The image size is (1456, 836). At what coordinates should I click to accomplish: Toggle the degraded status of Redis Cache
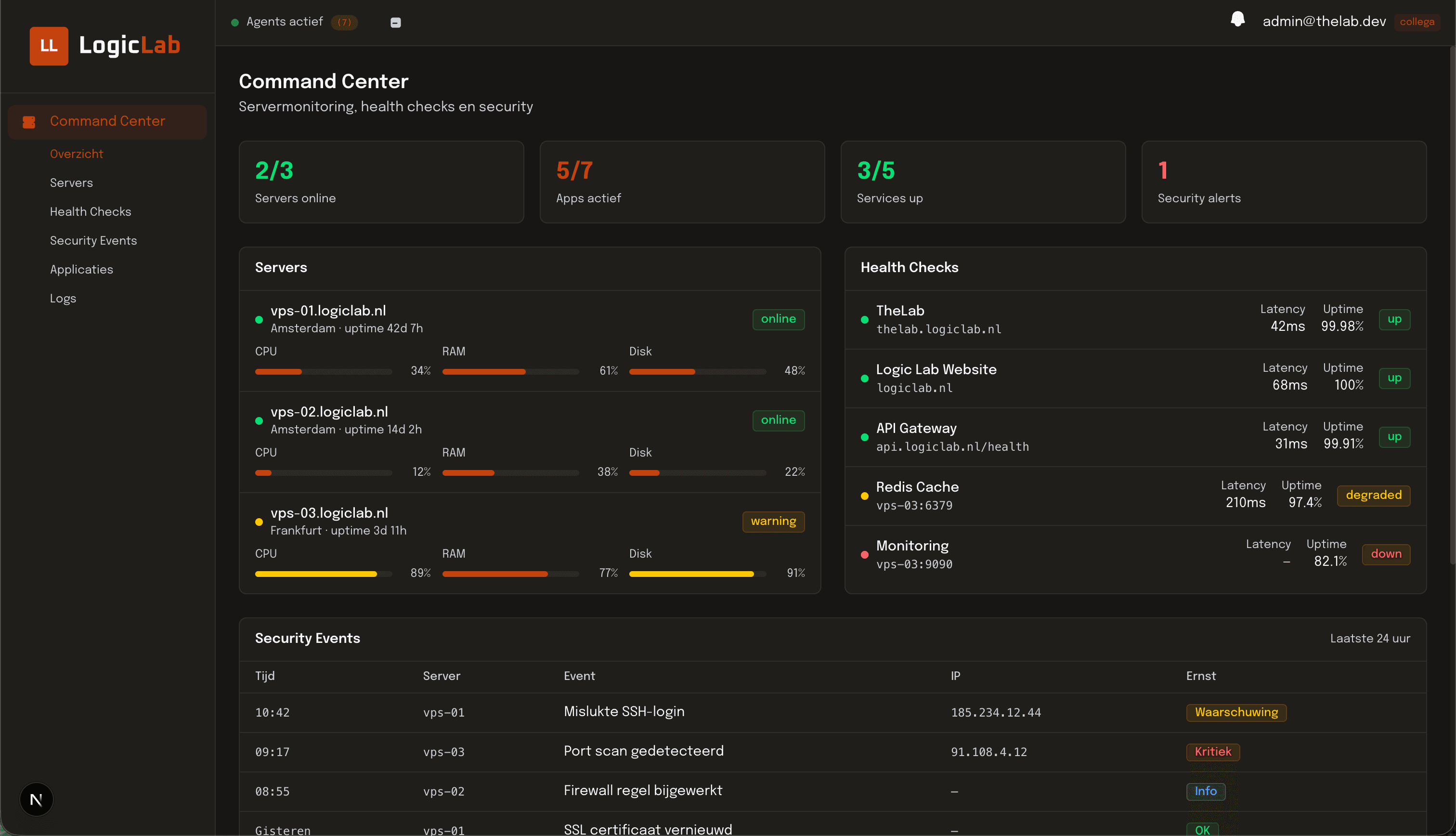coord(1373,495)
